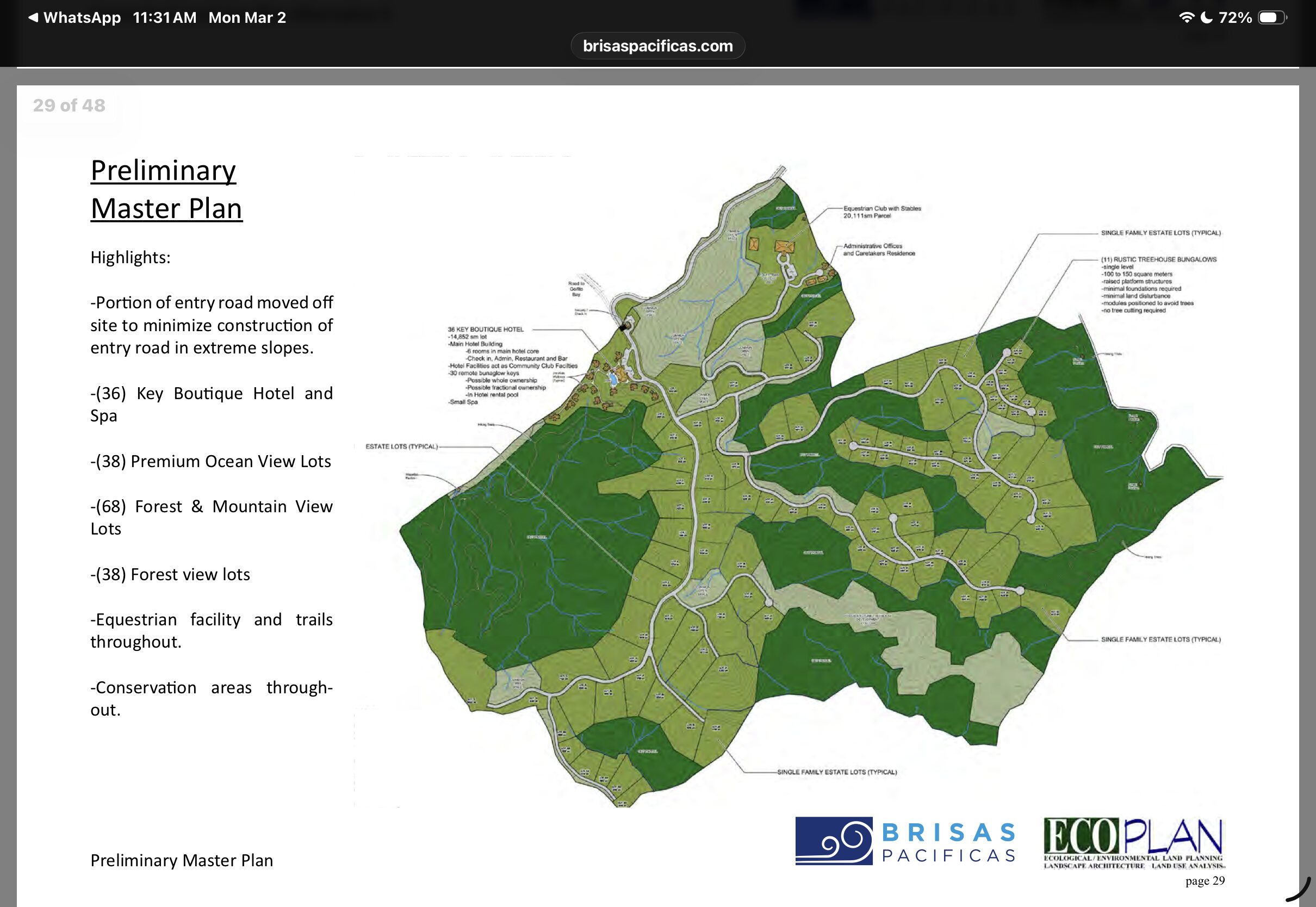Image resolution: width=1316 pixels, height=907 pixels.
Task: Click the Equestrian Club with Stables label
Action: (882, 212)
